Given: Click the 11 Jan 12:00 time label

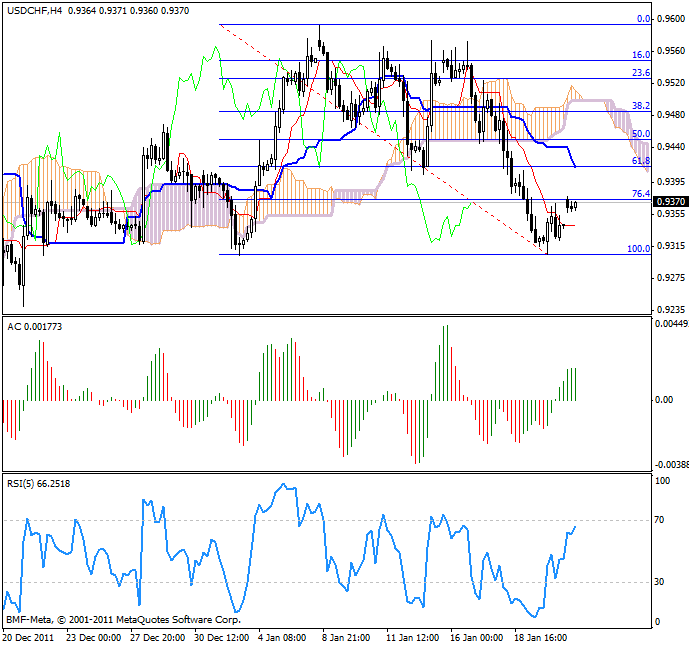Looking at the screenshot, I should pos(410,636).
